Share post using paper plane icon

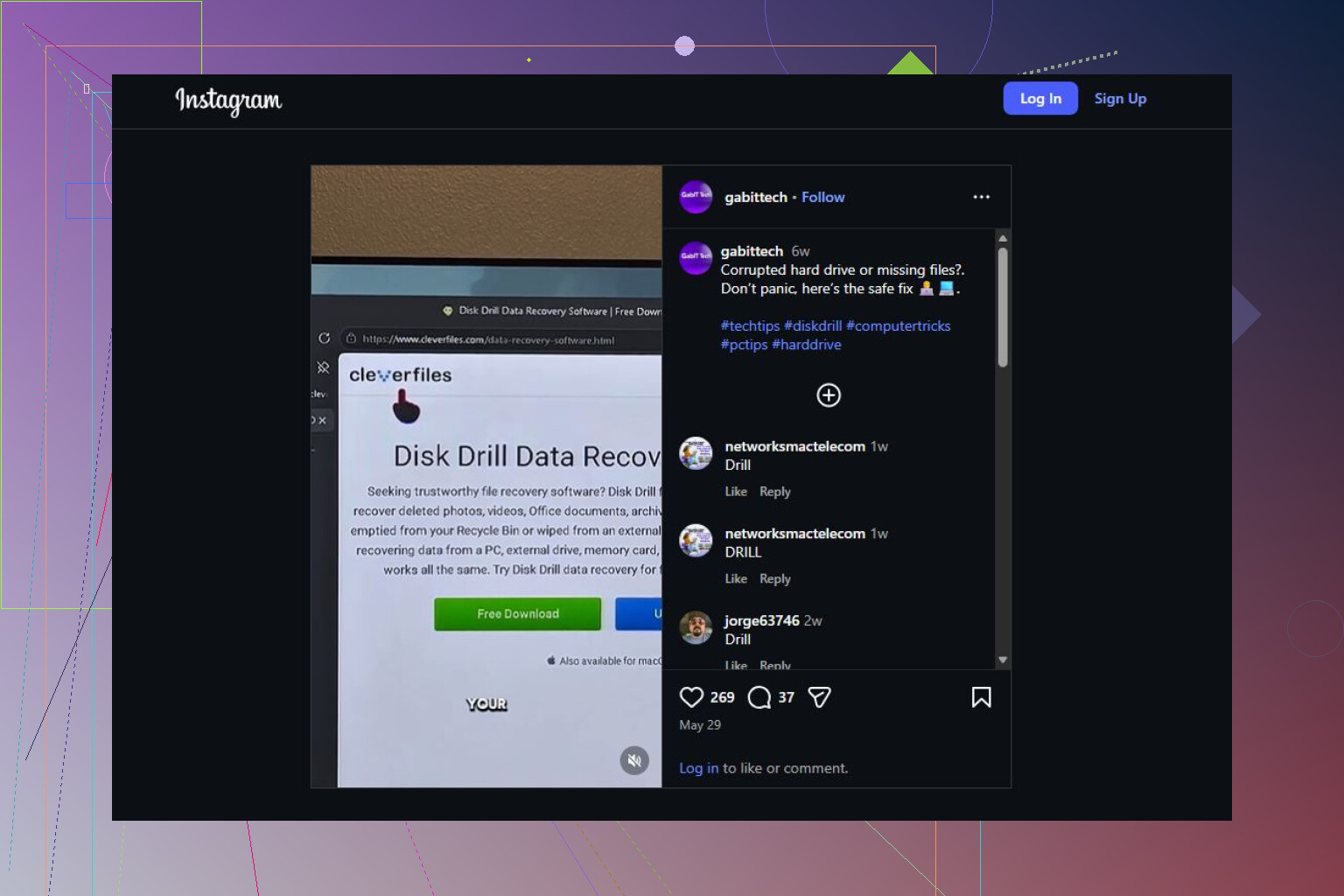(819, 697)
